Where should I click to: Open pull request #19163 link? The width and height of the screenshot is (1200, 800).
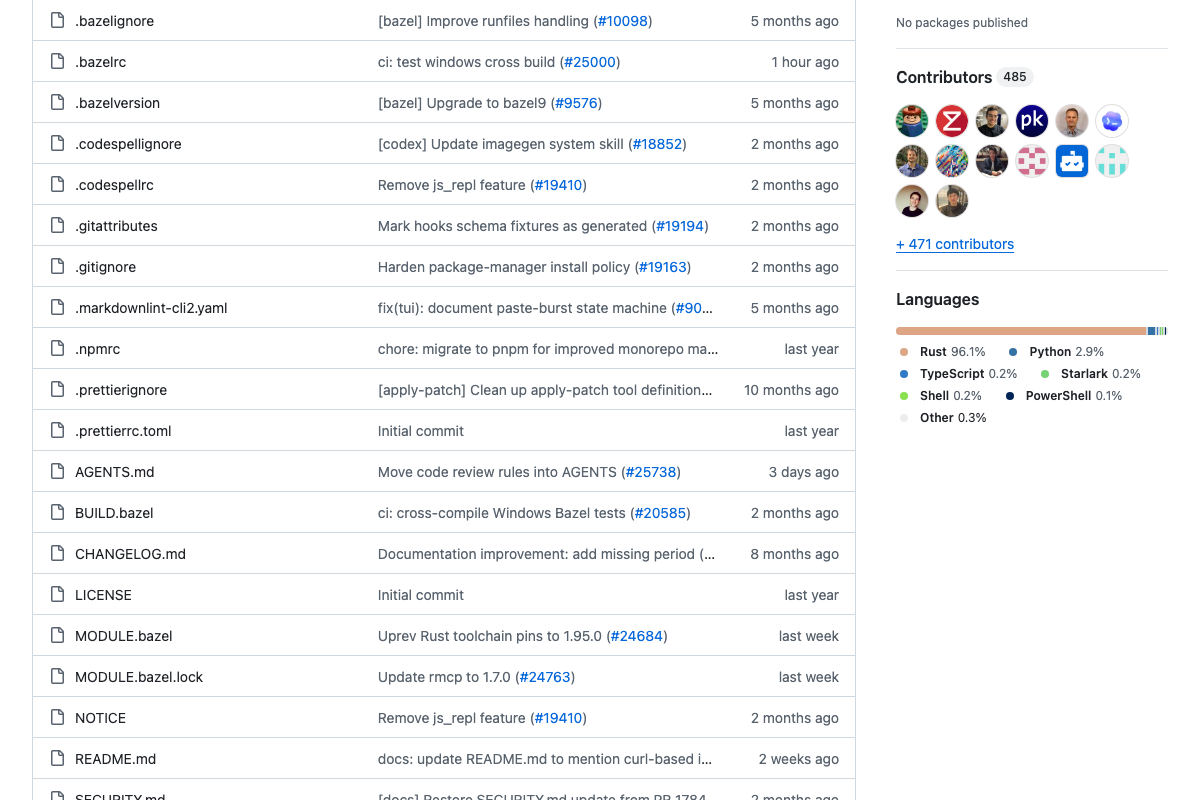[x=662, y=267]
